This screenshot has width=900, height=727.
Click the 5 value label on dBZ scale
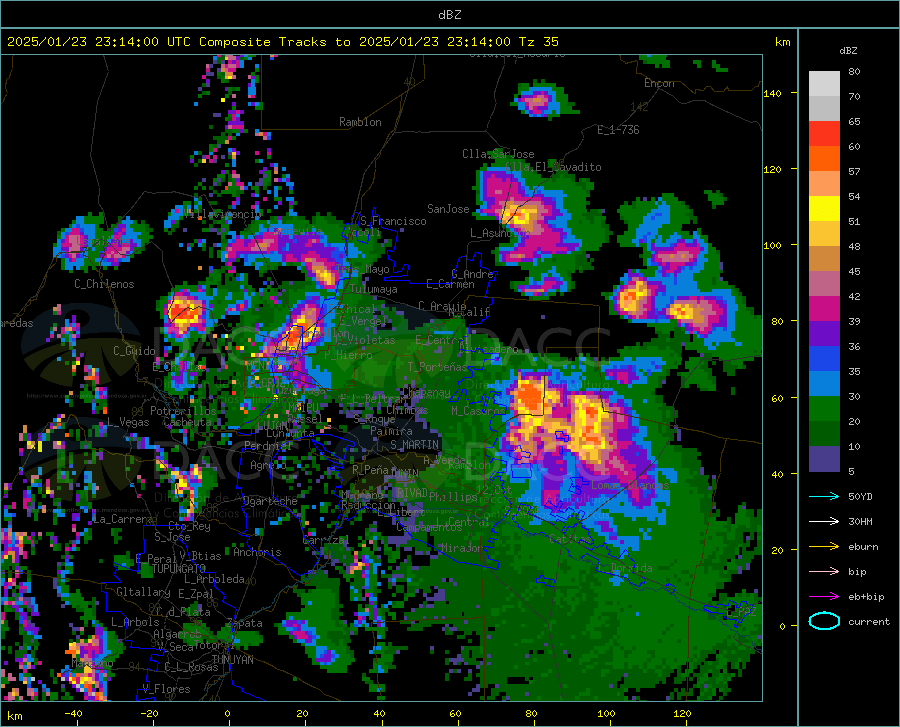point(851,471)
